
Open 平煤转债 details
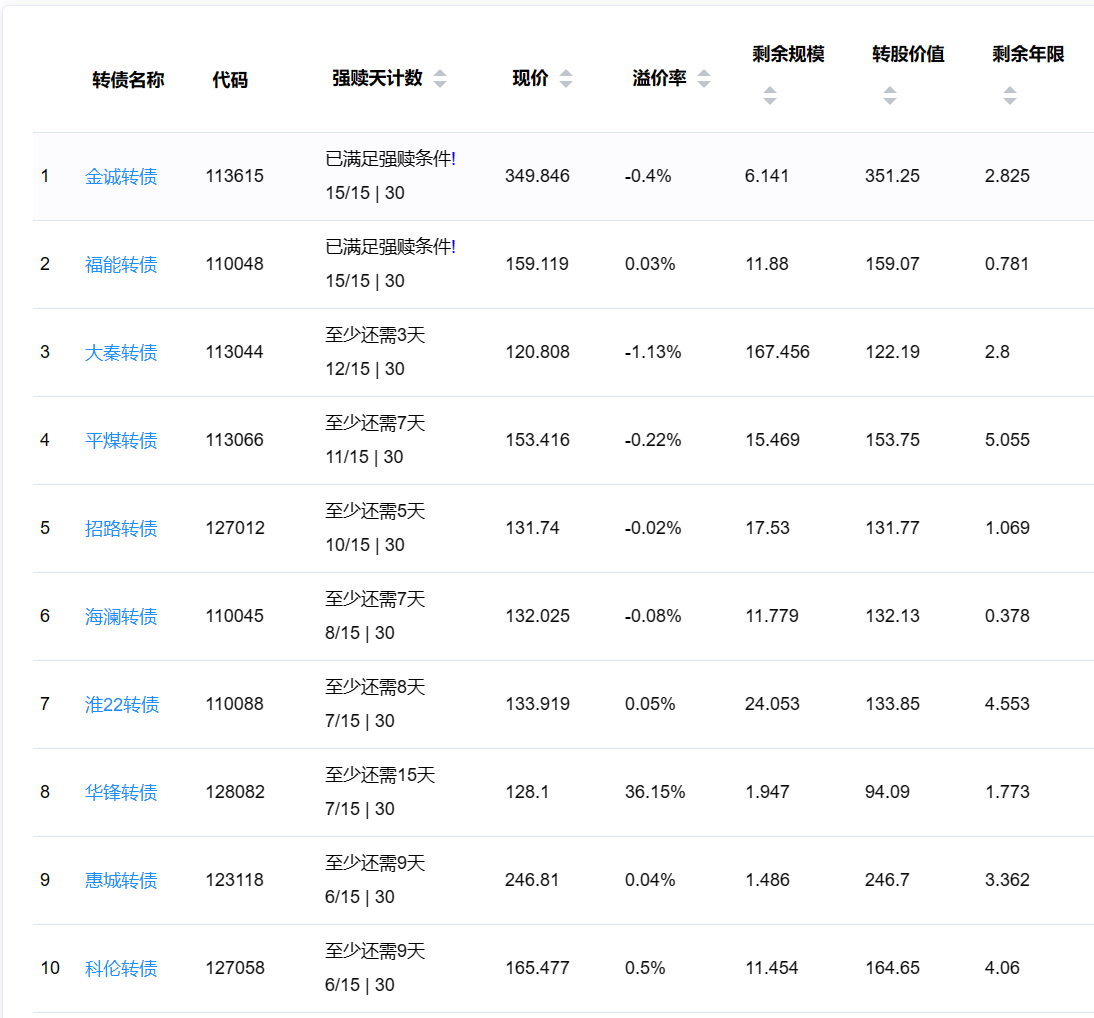click(x=121, y=441)
